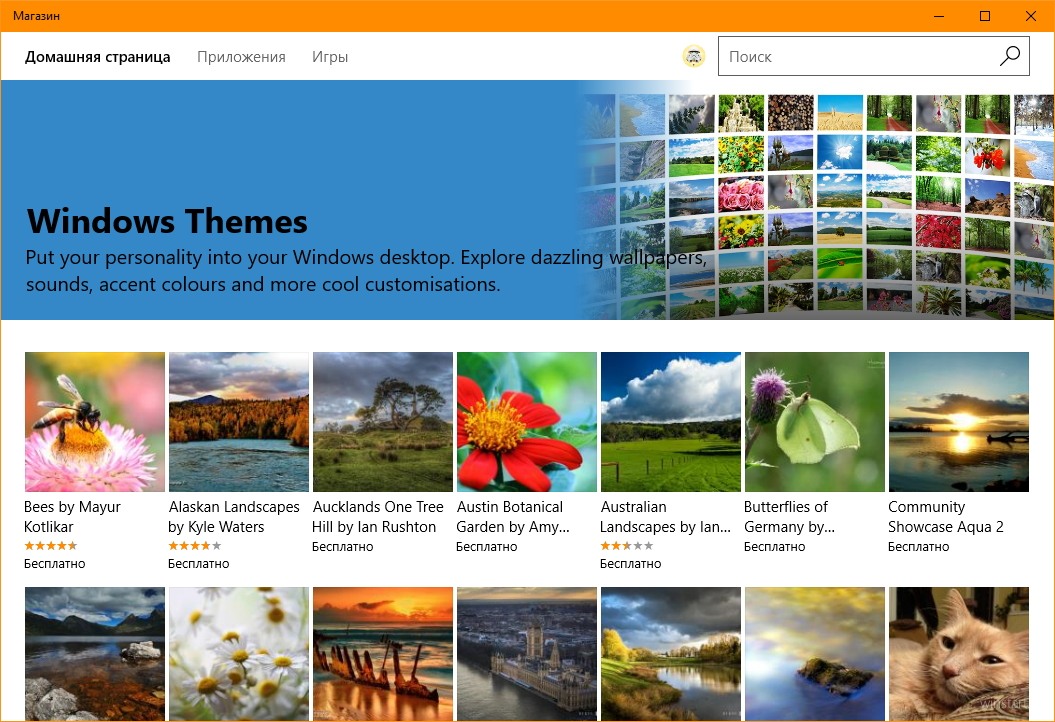Open Butterflies of Germany thumbnail
The width and height of the screenshot is (1055, 722).
(x=815, y=422)
